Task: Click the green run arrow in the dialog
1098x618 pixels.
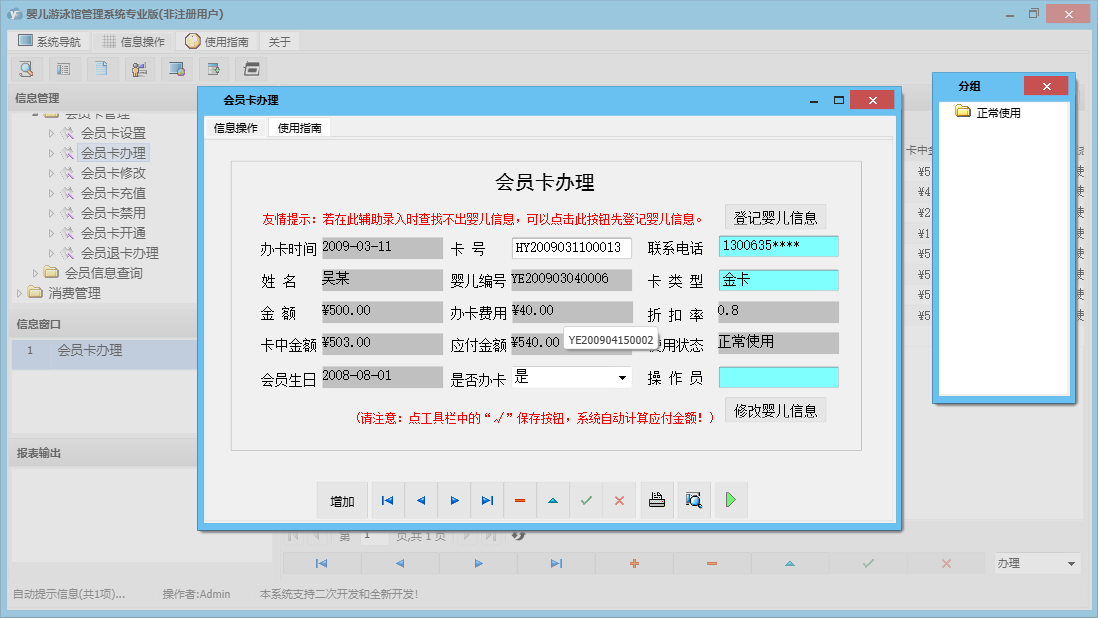Action: pos(730,500)
